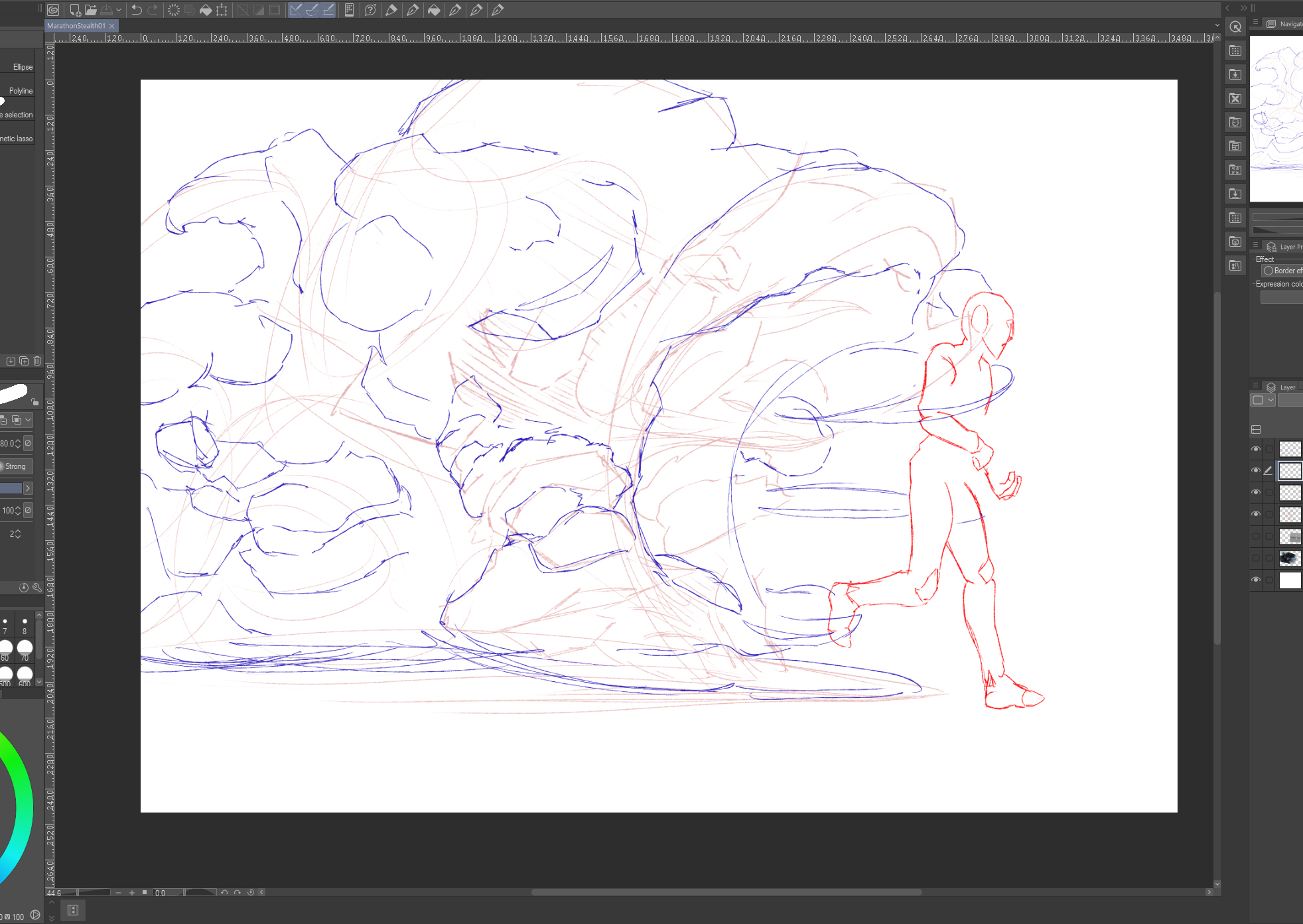Image resolution: width=1303 pixels, height=924 pixels.
Task: Open sub tool detail wrench icon
Action: [x=37, y=588]
